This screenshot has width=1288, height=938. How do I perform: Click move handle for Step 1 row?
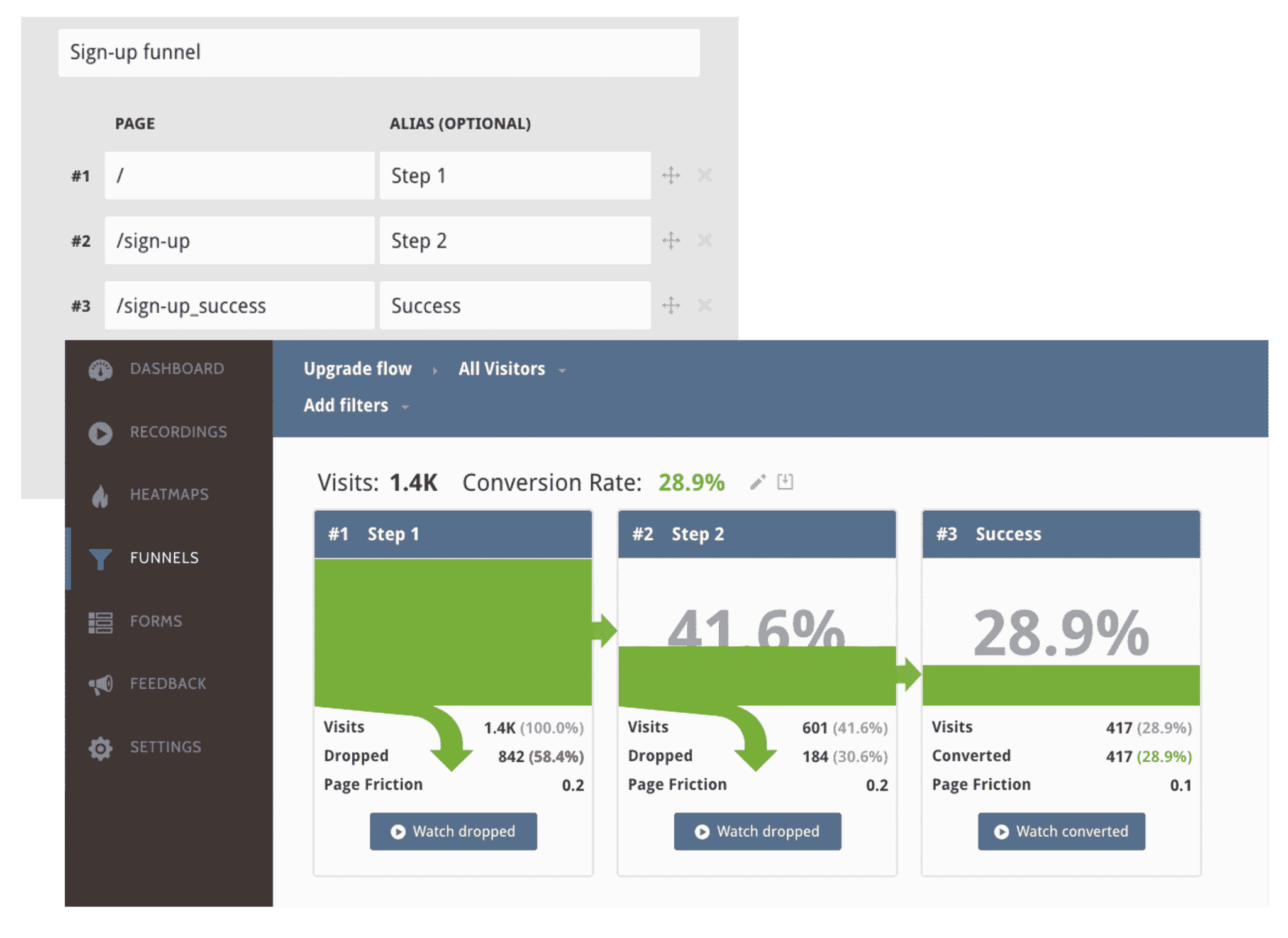click(x=671, y=176)
